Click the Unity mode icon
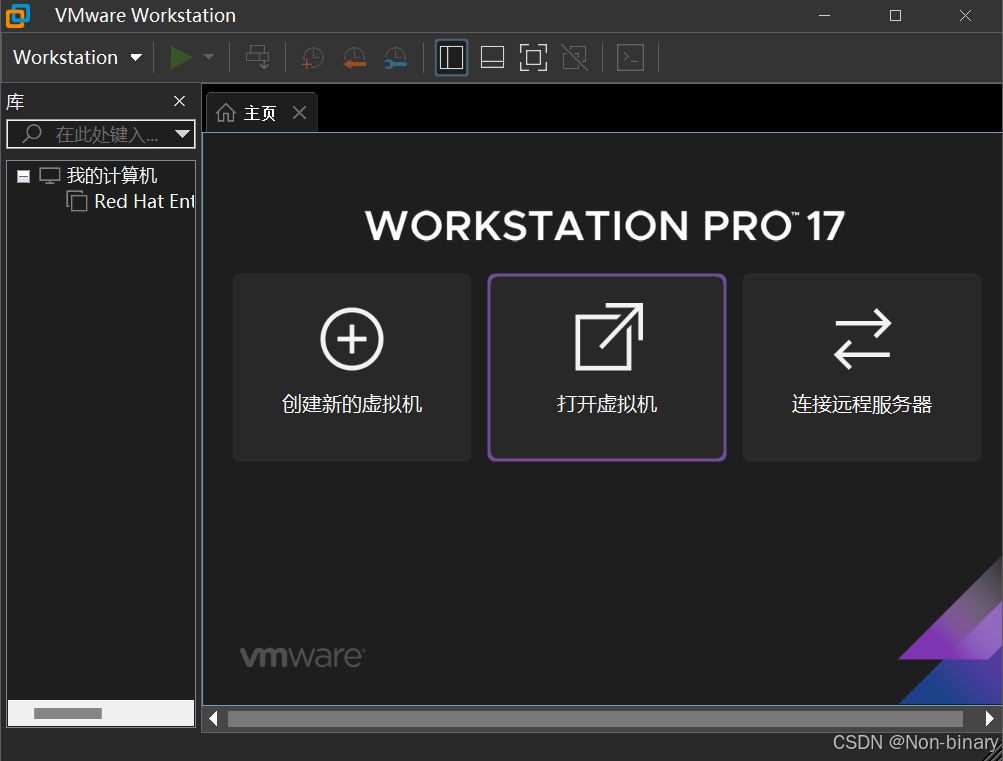 tap(574, 58)
